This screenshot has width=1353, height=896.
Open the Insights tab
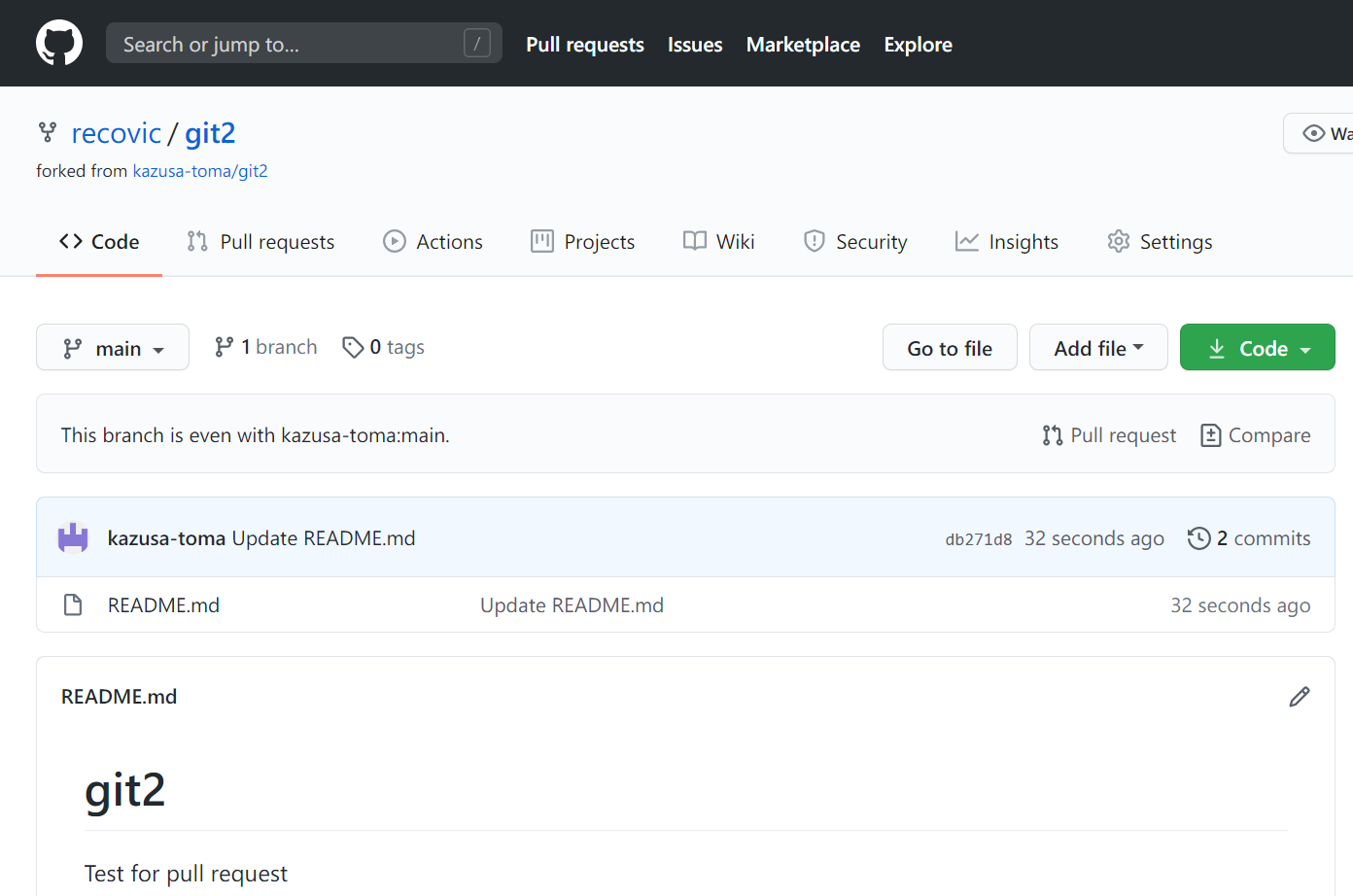[1007, 242]
